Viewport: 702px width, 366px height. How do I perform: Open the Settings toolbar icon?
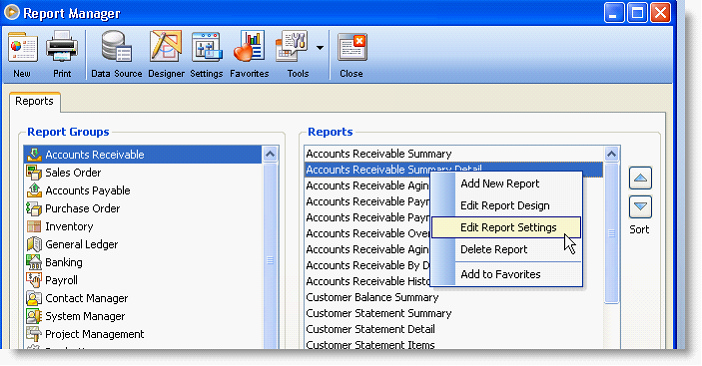point(207,47)
